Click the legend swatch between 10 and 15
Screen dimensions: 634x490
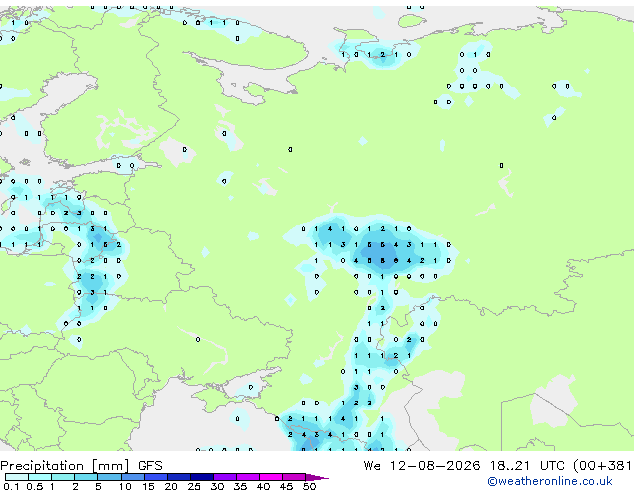point(133,477)
